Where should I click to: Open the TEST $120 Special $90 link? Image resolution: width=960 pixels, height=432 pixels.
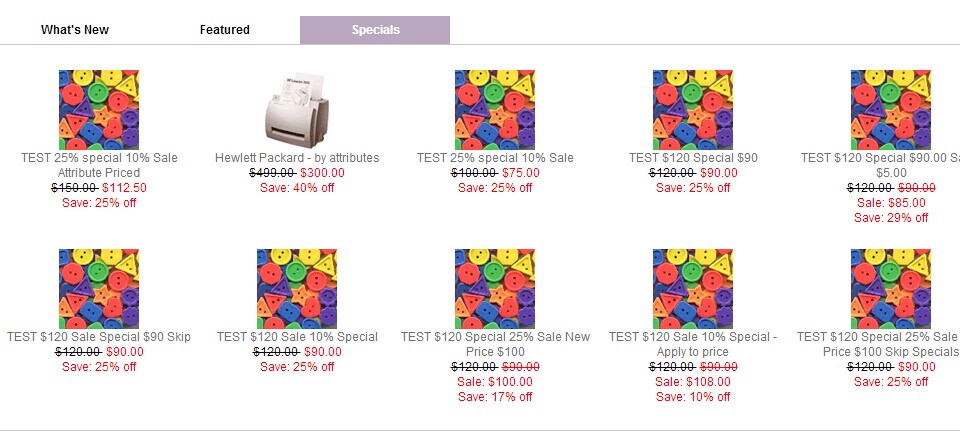pyautogui.click(x=692, y=158)
